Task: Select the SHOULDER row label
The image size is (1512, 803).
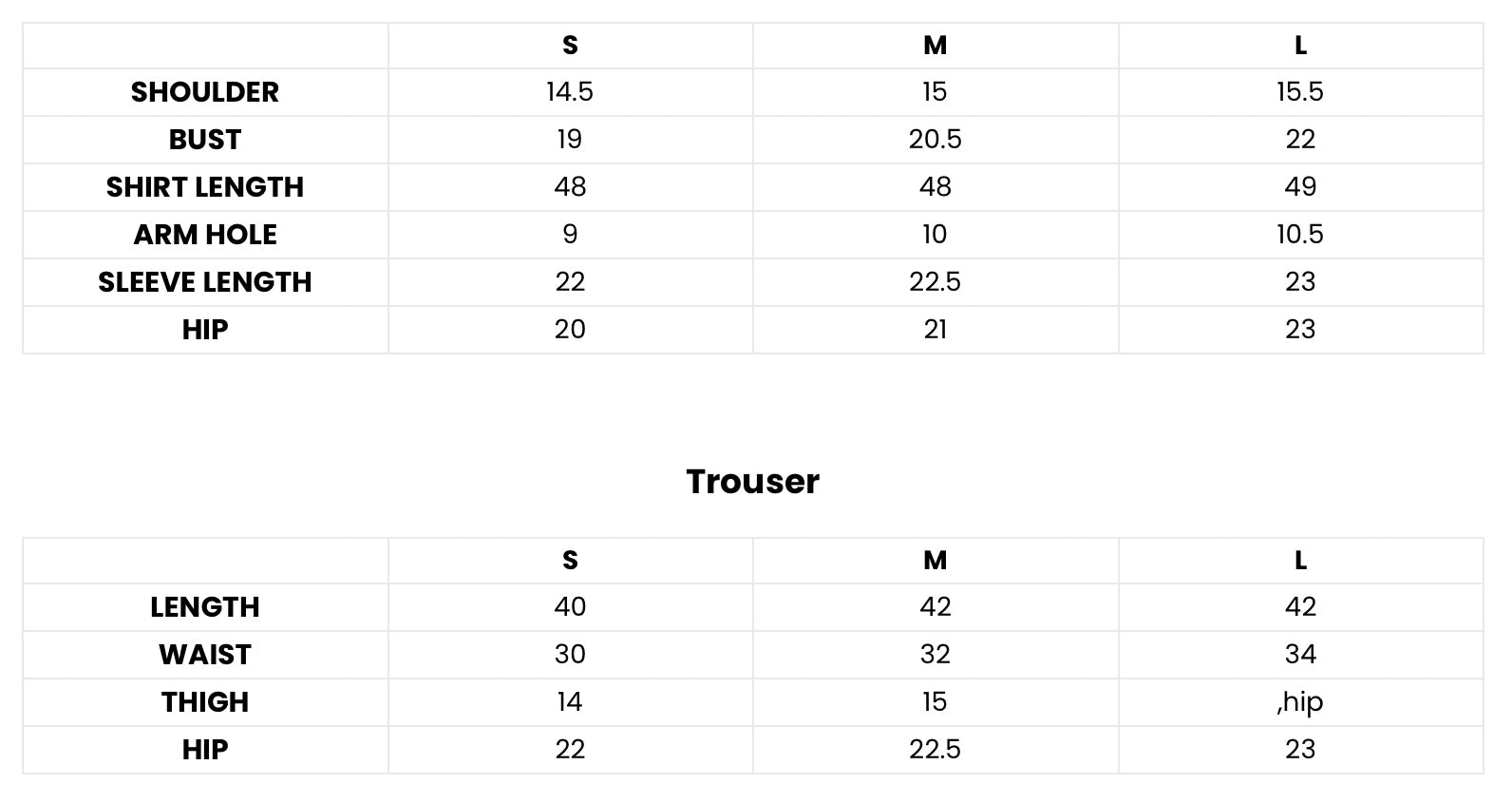Action: coord(205,92)
